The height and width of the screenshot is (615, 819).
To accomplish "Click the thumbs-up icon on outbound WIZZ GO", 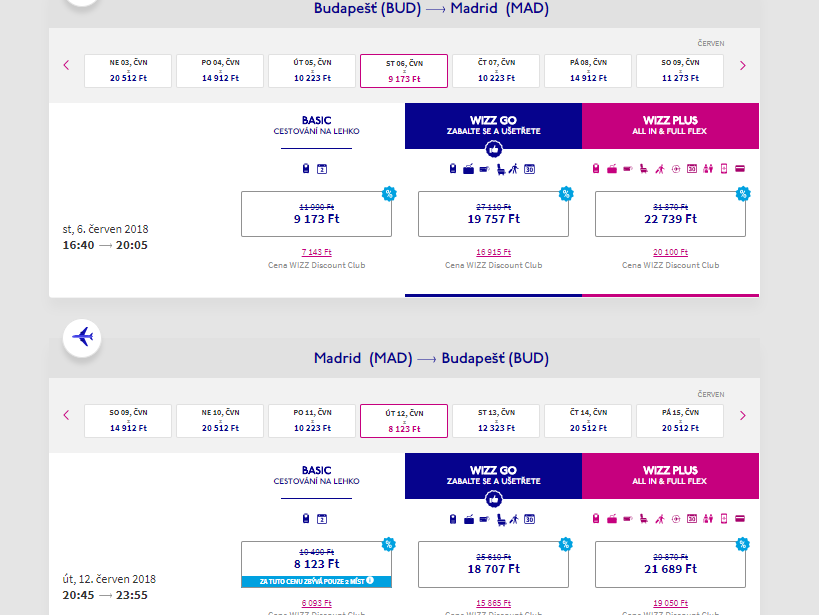I will (x=493, y=149).
